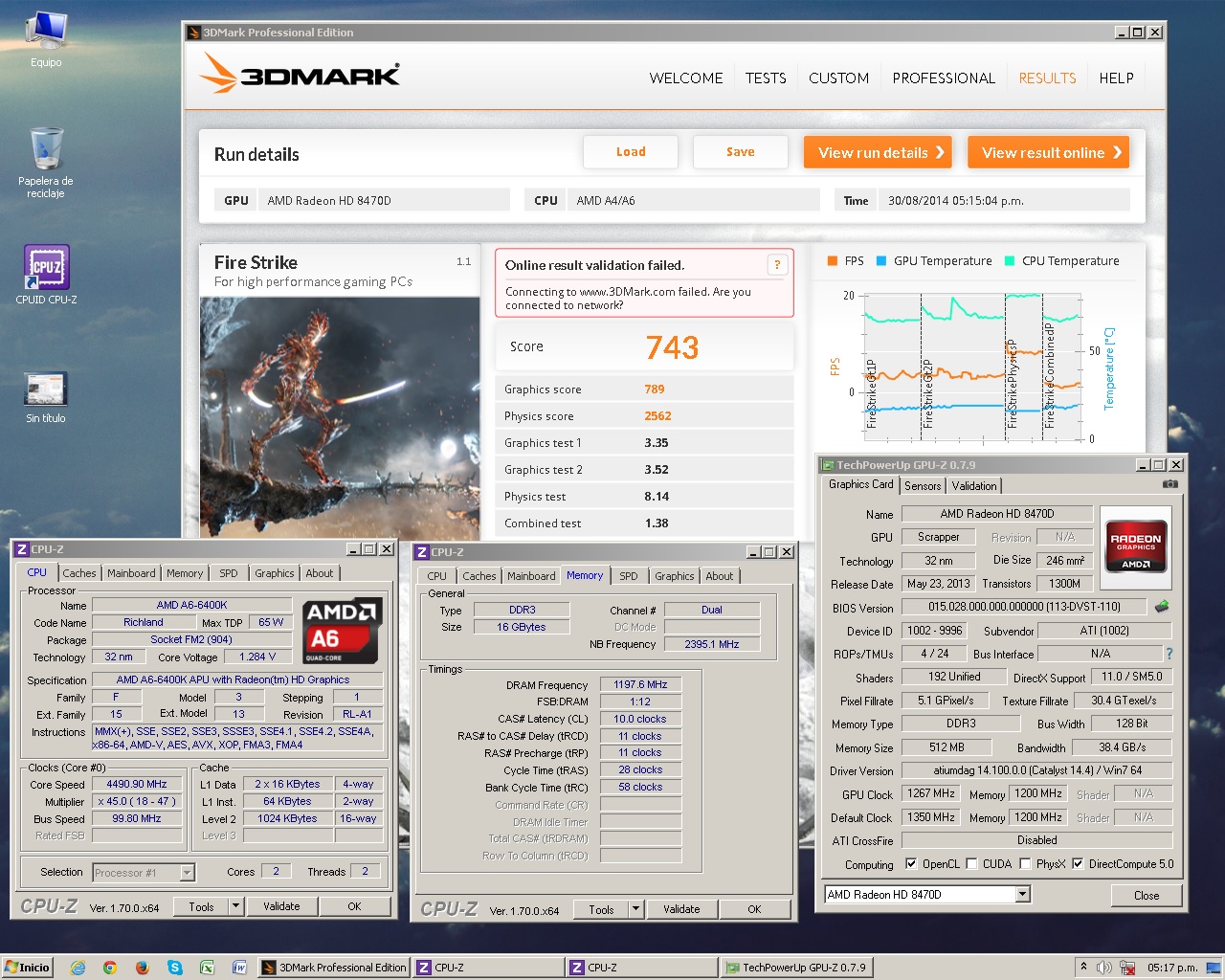The image size is (1225, 980).
Task: Click the Load button in Run details
Action: click(631, 152)
